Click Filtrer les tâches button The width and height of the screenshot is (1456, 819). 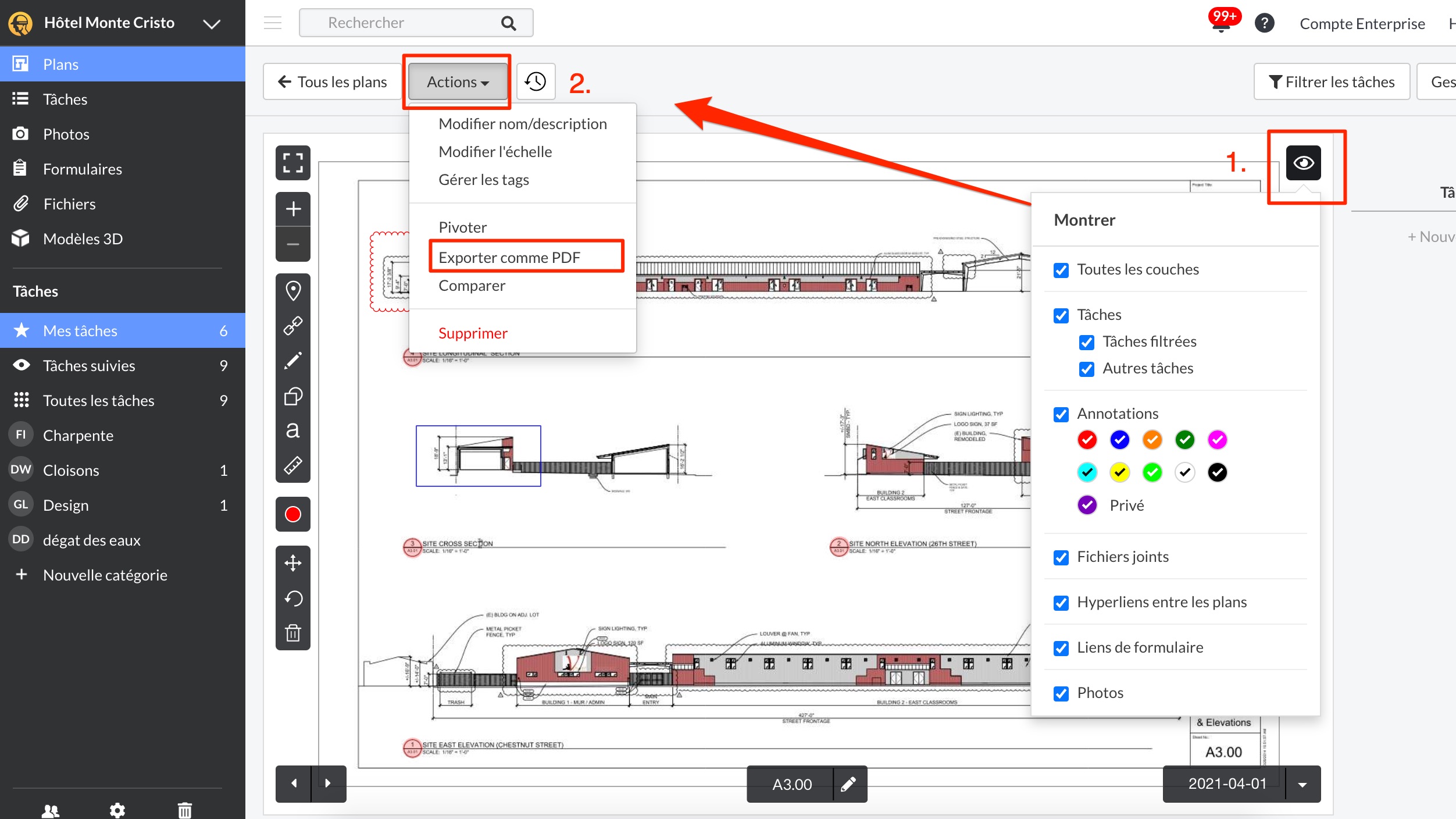click(x=1332, y=81)
